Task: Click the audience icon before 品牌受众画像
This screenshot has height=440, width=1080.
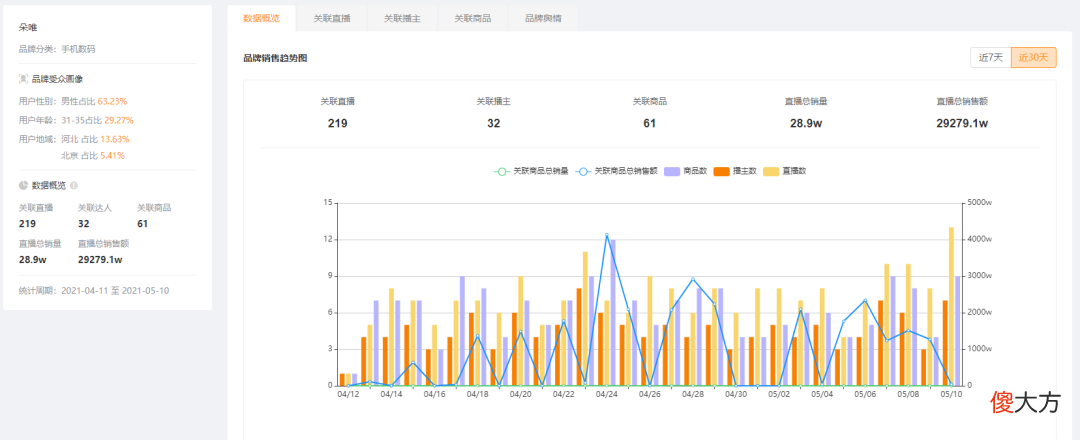Action: tap(23, 79)
